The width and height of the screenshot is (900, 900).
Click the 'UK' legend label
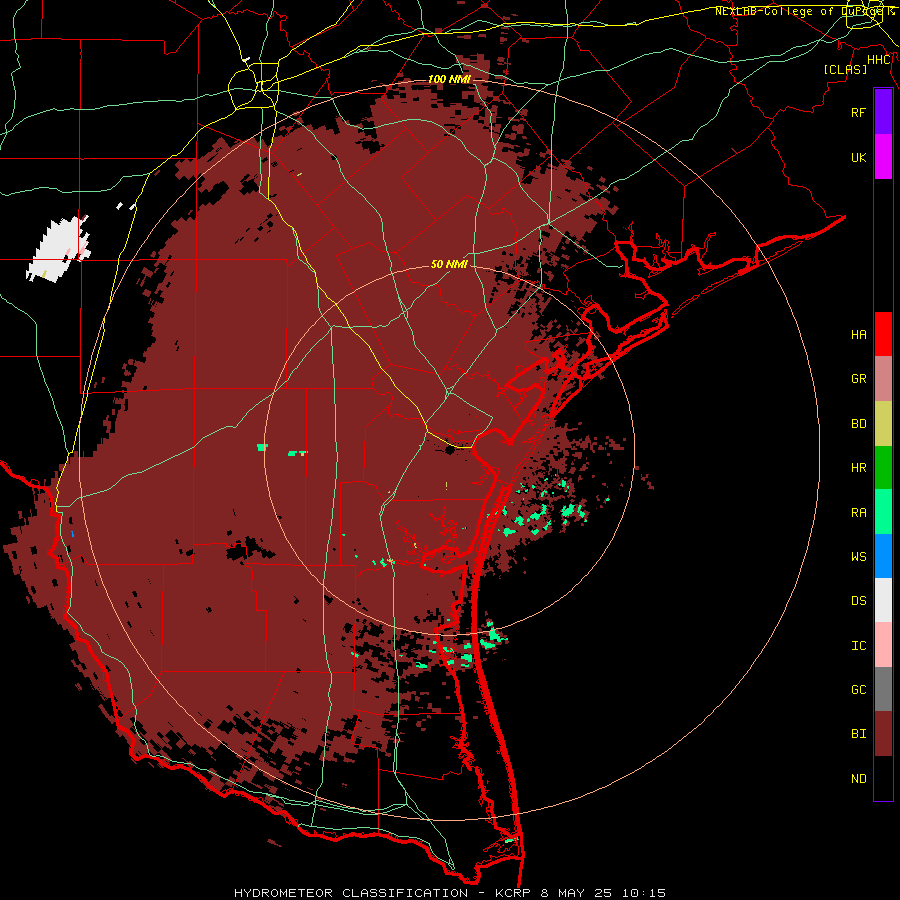tap(858, 157)
